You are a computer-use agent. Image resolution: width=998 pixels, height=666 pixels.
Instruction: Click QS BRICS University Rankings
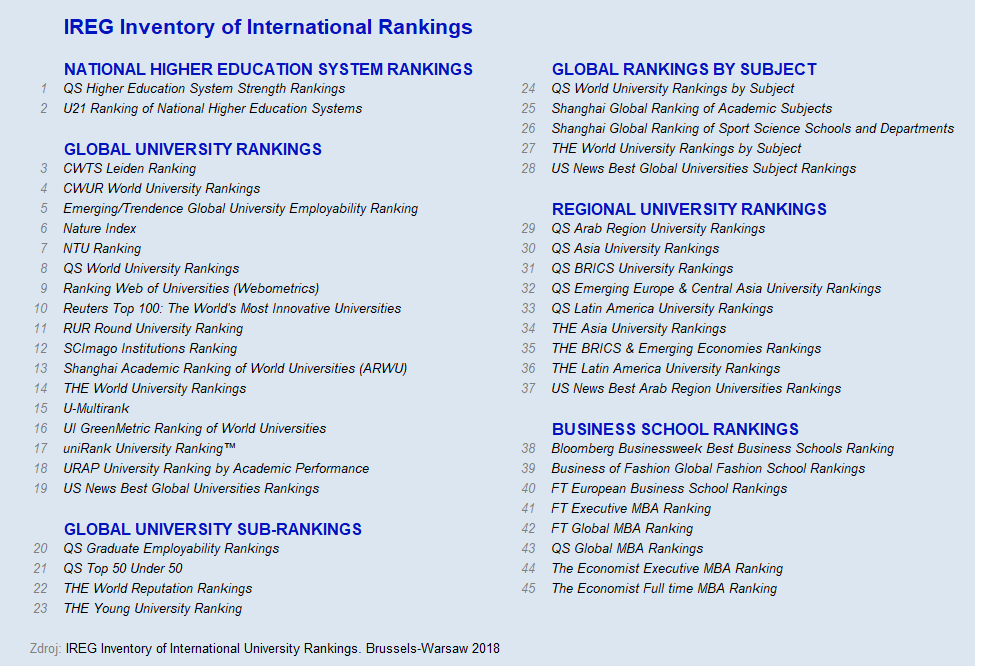(642, 269)
